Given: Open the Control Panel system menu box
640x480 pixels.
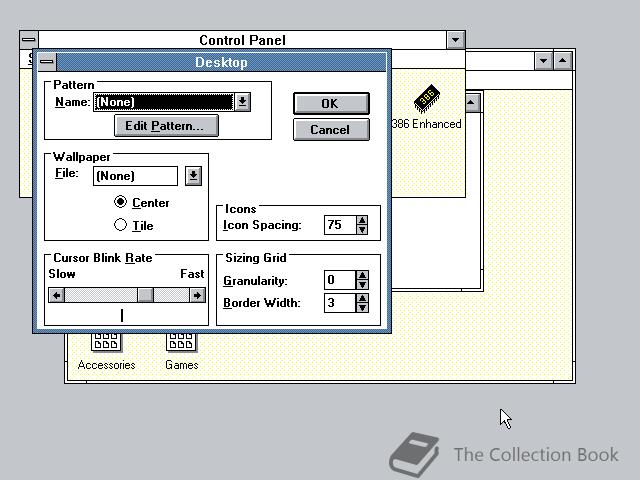Looking at the screenshot, I should (29, 40).
